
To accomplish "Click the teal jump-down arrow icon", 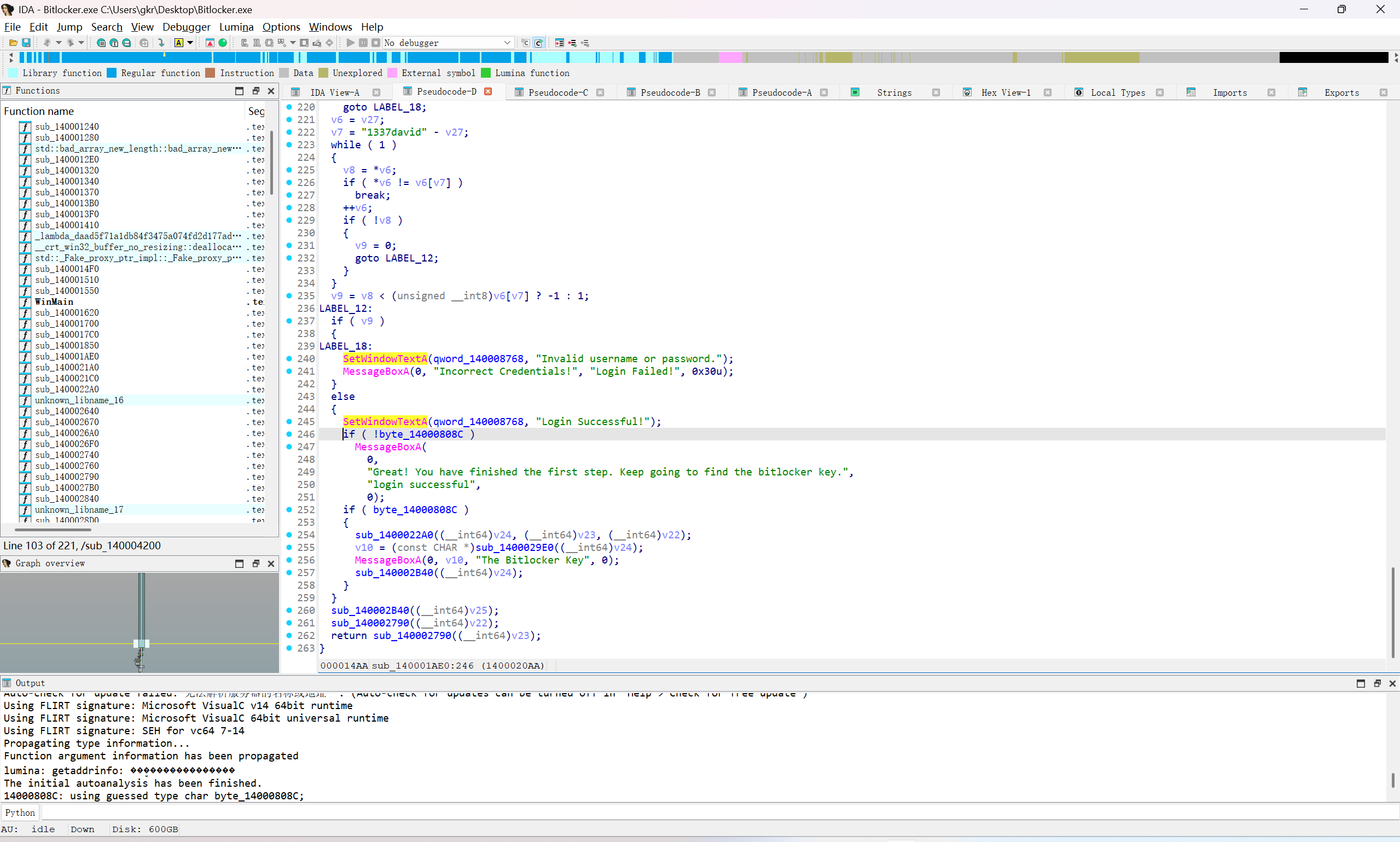I will 161,43.
